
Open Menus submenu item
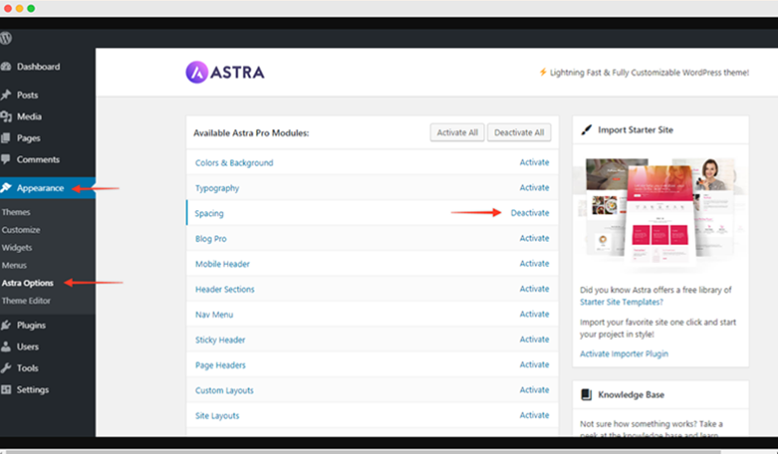[14, 265]
